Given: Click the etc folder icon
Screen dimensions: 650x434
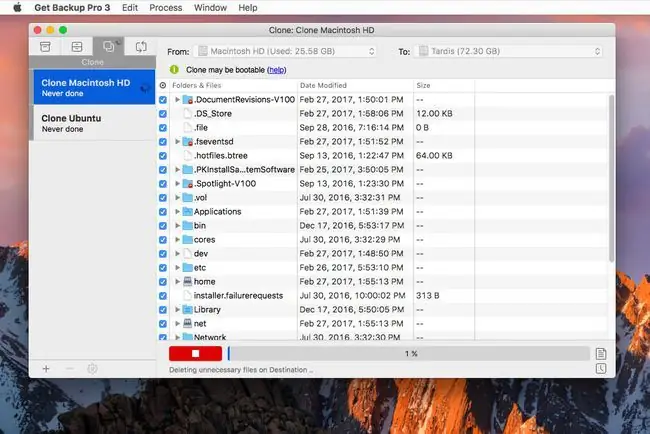Looking at the screenshot, I should tap(188, 267).
